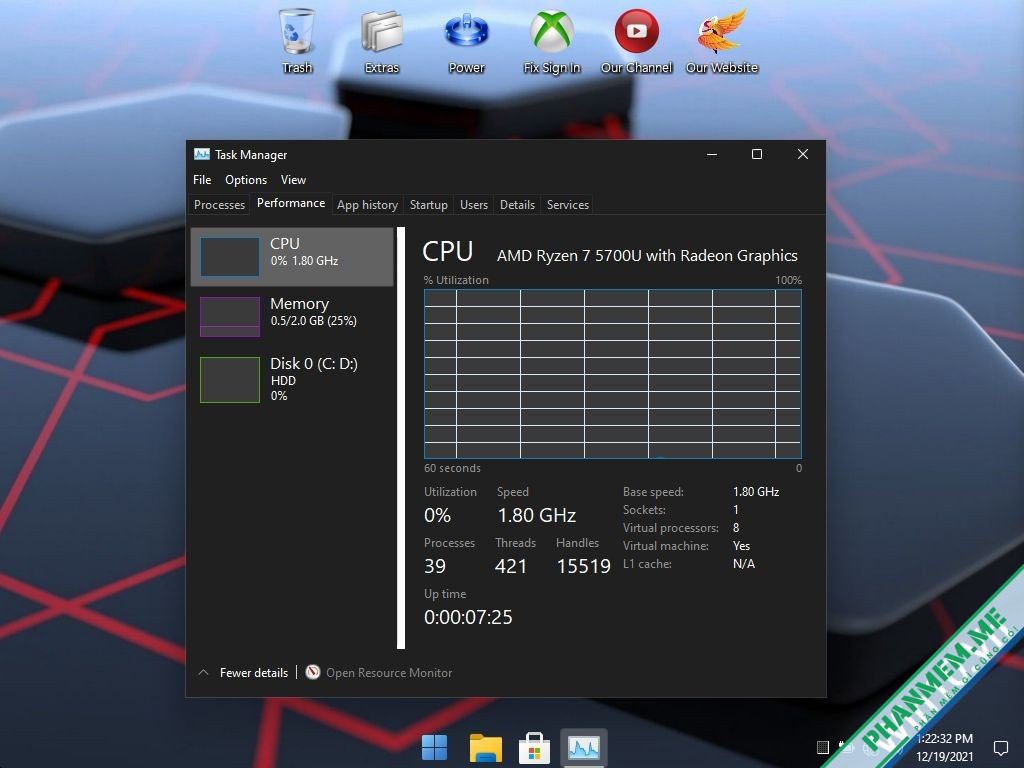Click the 0:00:07:25 up time value
Viewport: 1024px width, 768px height.
(468, 617)
